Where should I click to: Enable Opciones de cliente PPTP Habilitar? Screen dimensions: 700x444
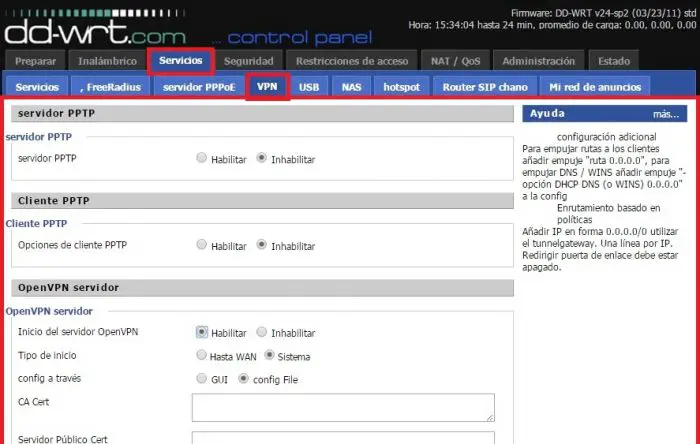pyautogui.click(x=202, y=245)
